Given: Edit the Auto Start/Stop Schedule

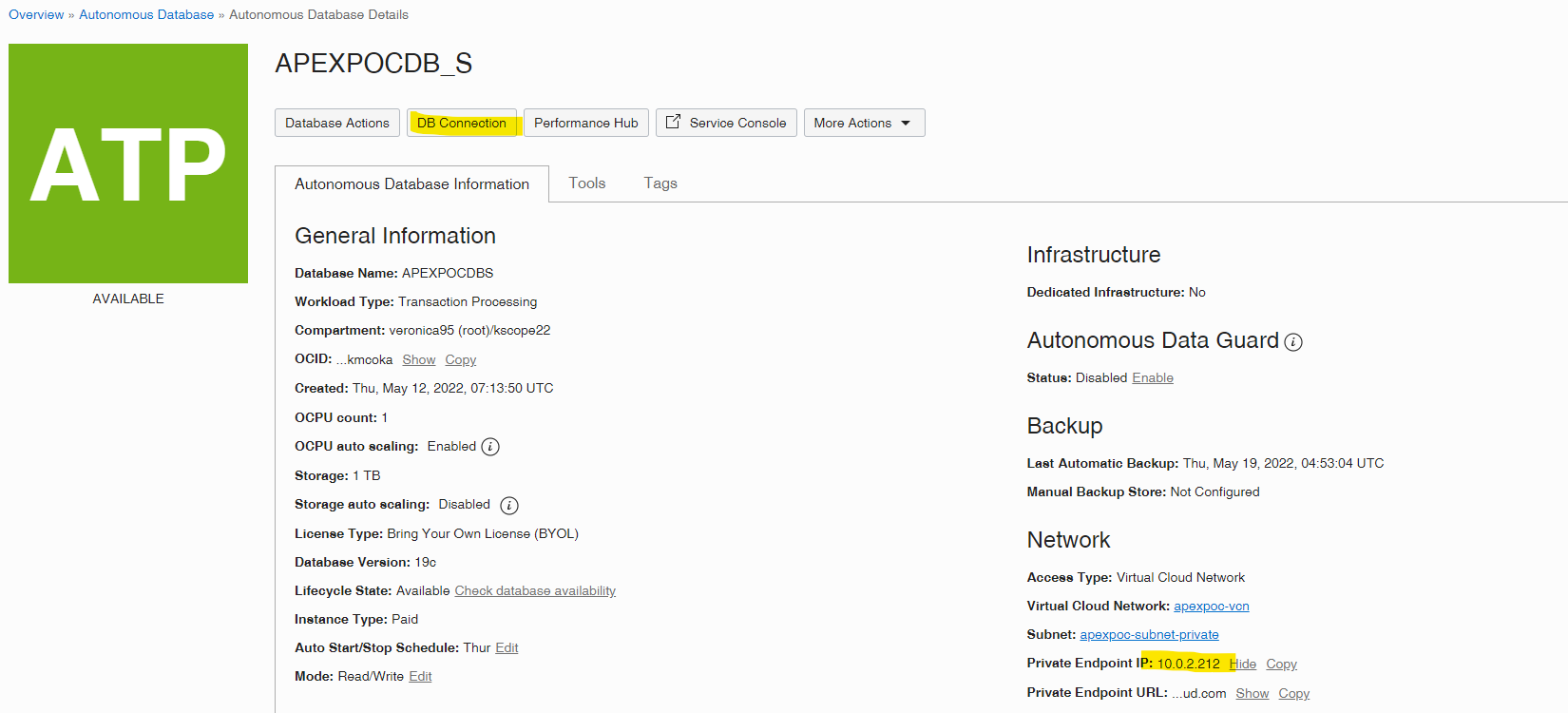Looking at the screenshot, I should (507, 647).
